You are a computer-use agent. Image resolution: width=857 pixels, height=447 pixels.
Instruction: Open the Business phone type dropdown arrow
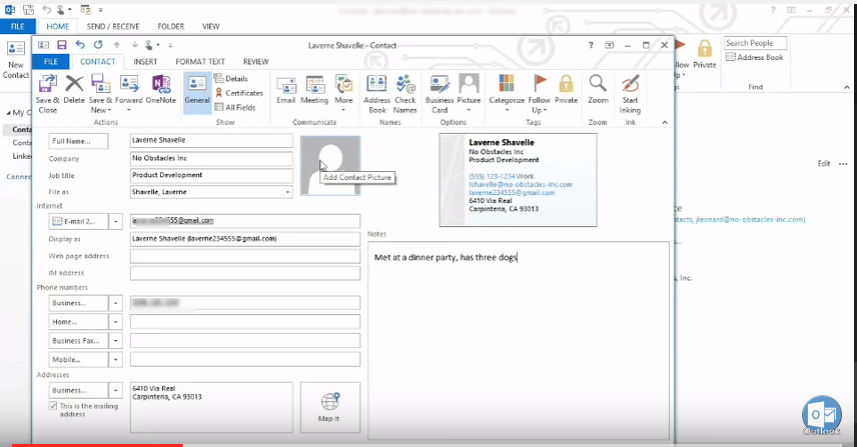tap(116, 303)
